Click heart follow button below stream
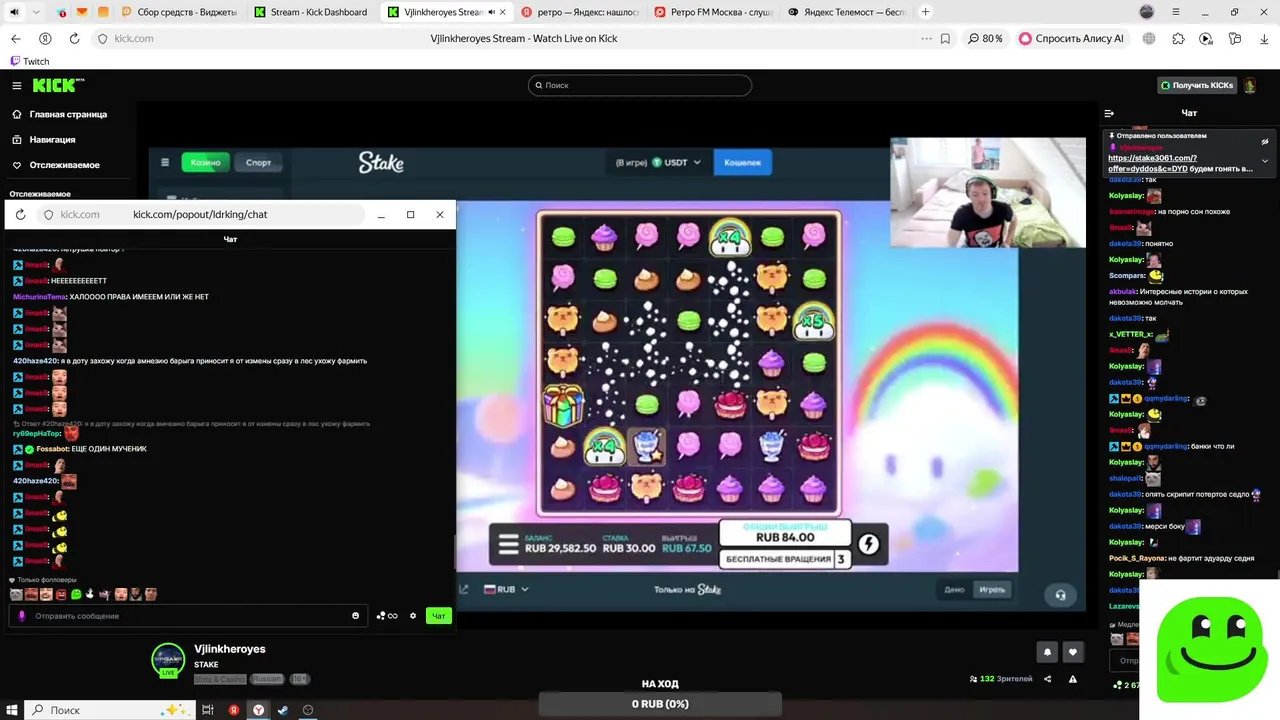Screen dimensions: 1280x720 tap(1073, 652)
